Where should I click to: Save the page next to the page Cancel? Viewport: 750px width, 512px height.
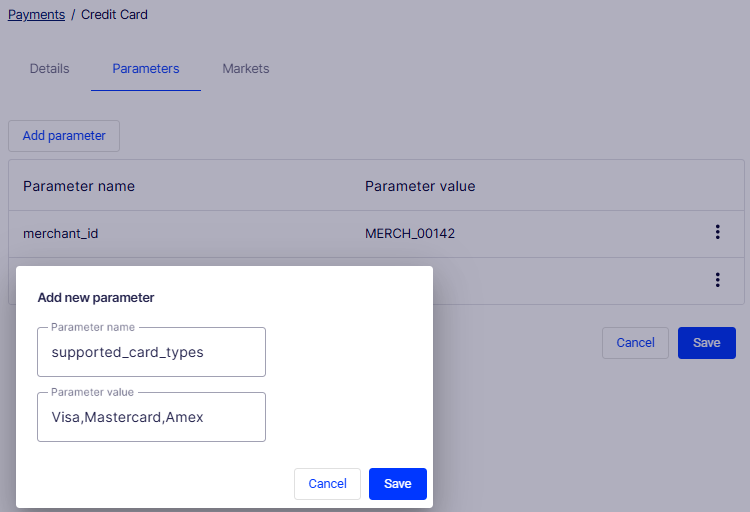pyautogui.click(x=706, y=343)
